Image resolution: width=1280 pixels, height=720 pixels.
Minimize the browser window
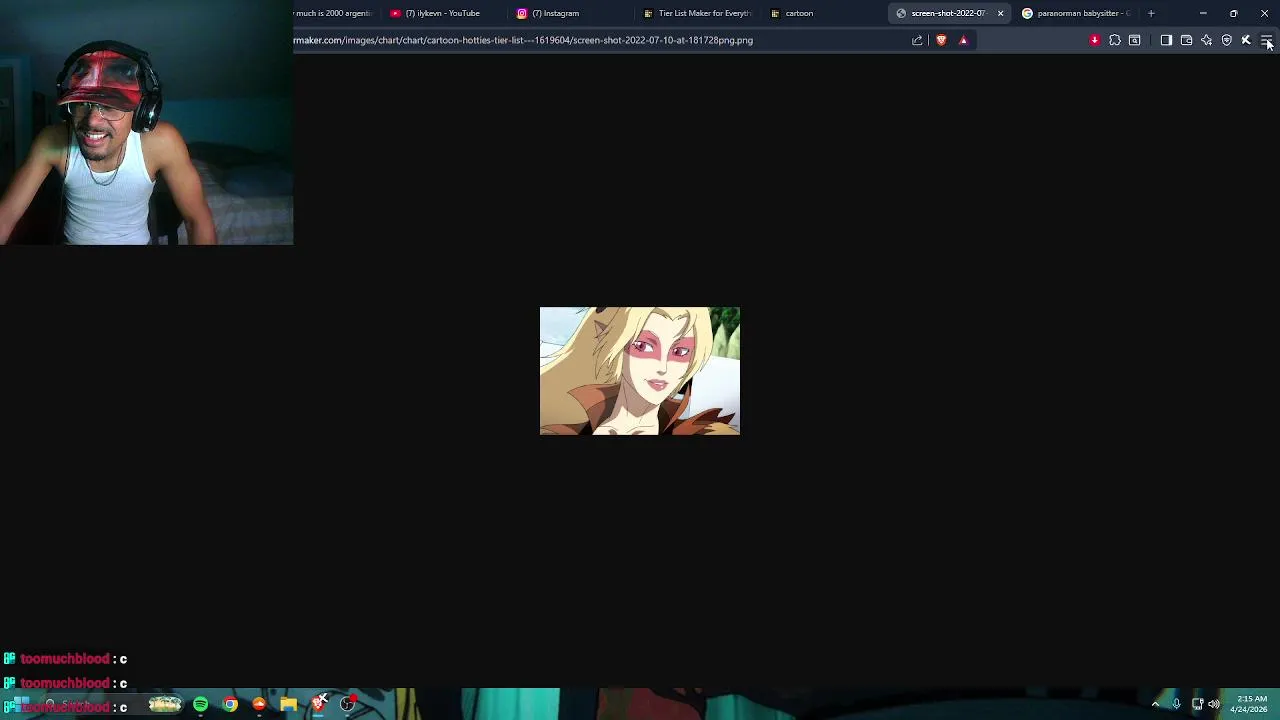1203,13
